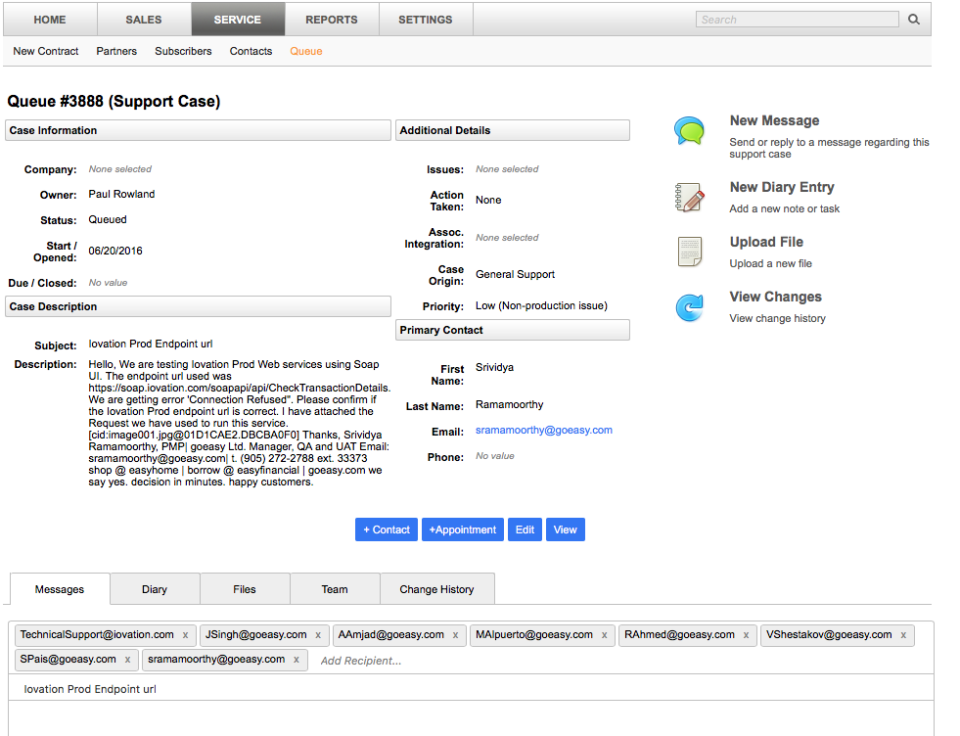Image resolution: width=960 pixels, height=736 pixels.
Task: Go to Subscribers submenu
Action: pos(183,51)
